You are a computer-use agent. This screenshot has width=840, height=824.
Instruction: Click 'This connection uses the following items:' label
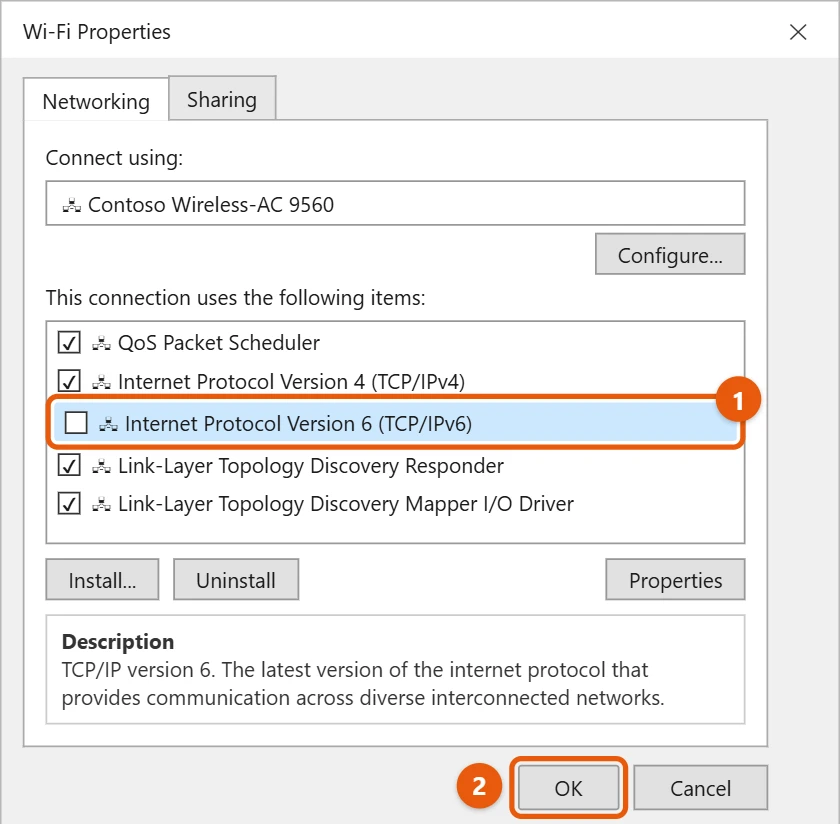point(235,298)
